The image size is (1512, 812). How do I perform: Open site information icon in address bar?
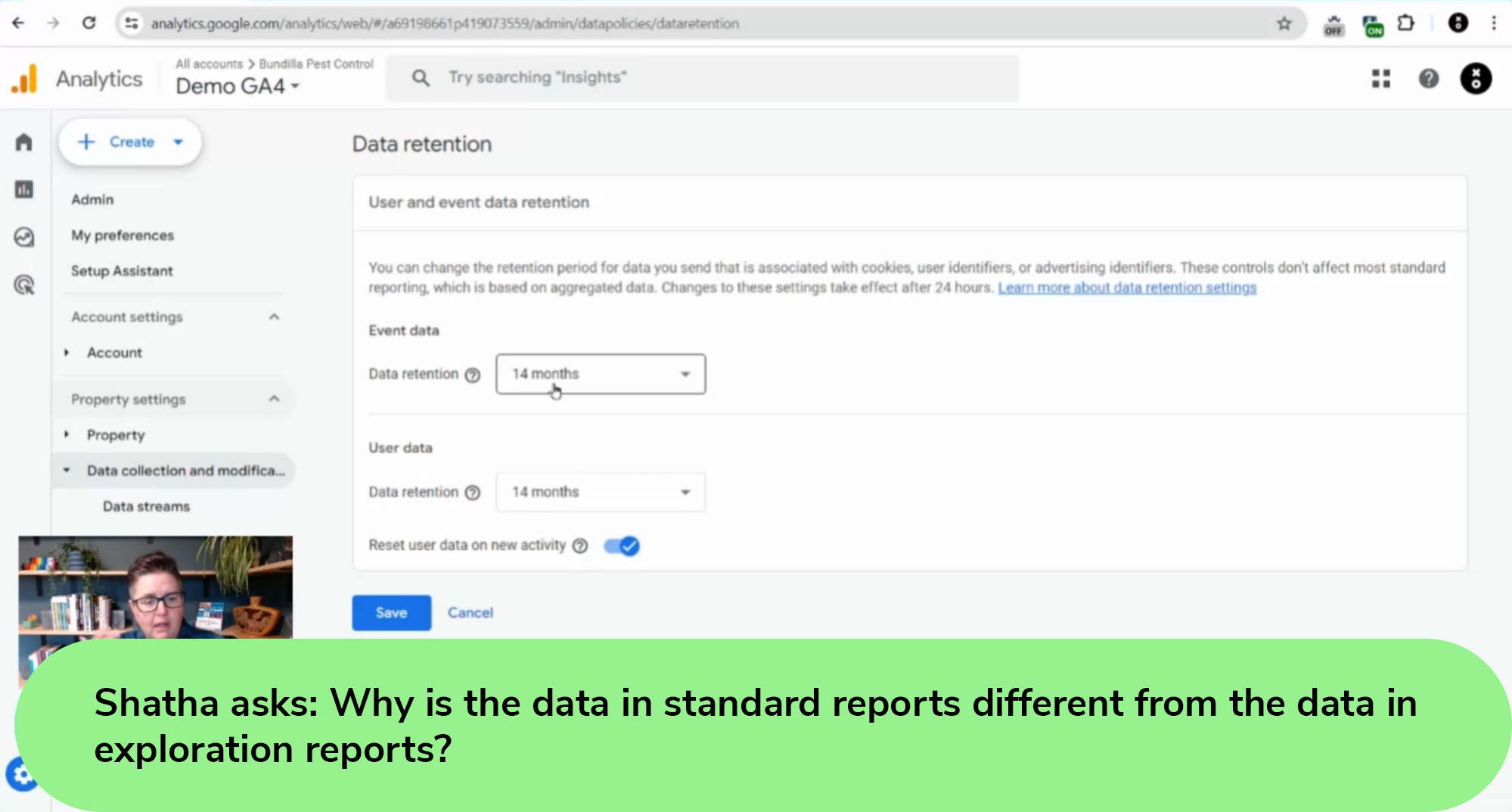coord(132,23)
